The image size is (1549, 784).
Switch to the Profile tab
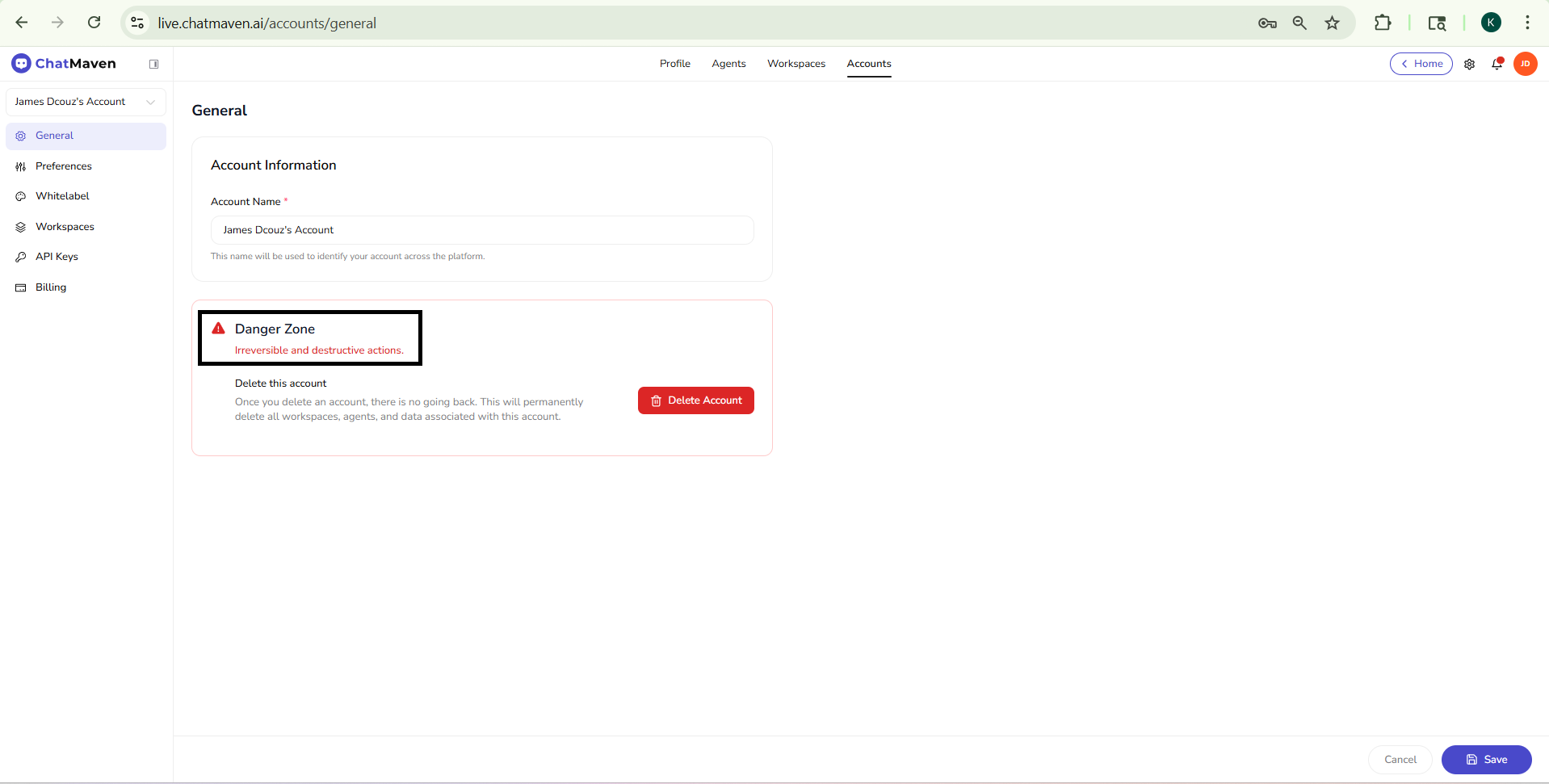(x=674, y=64)
